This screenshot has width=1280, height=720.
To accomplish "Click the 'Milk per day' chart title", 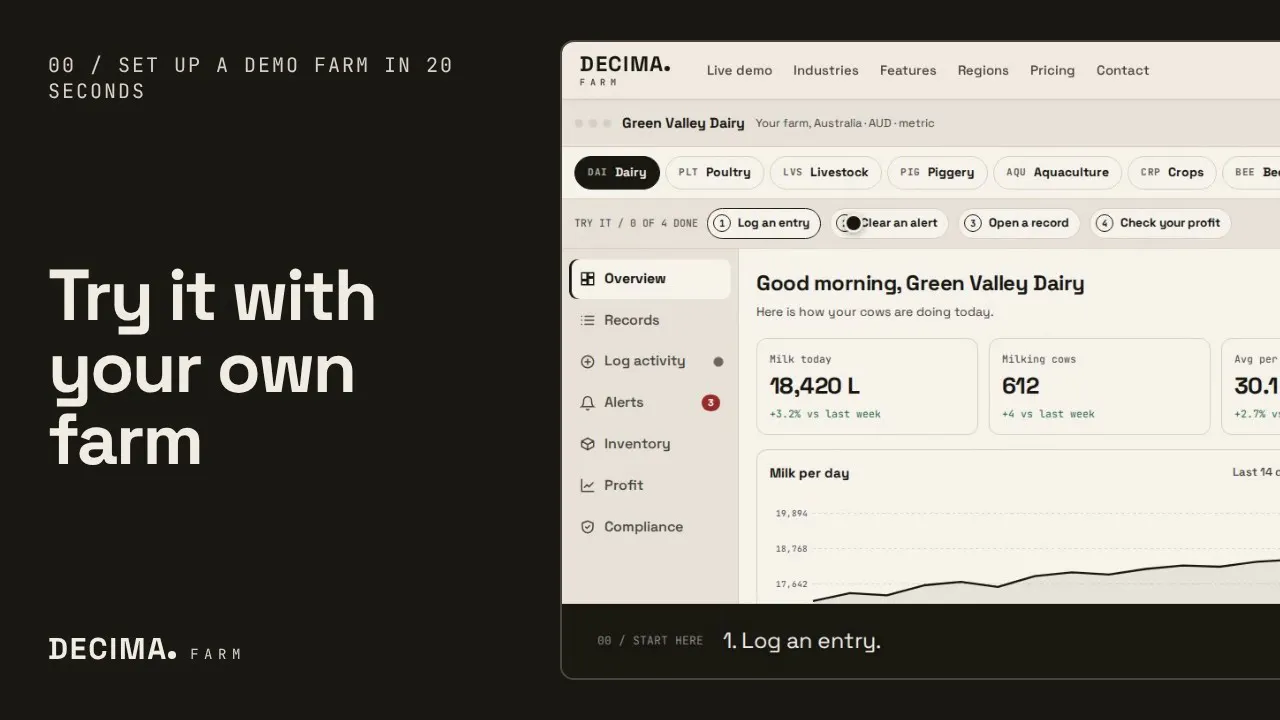I will click(809, 473).
